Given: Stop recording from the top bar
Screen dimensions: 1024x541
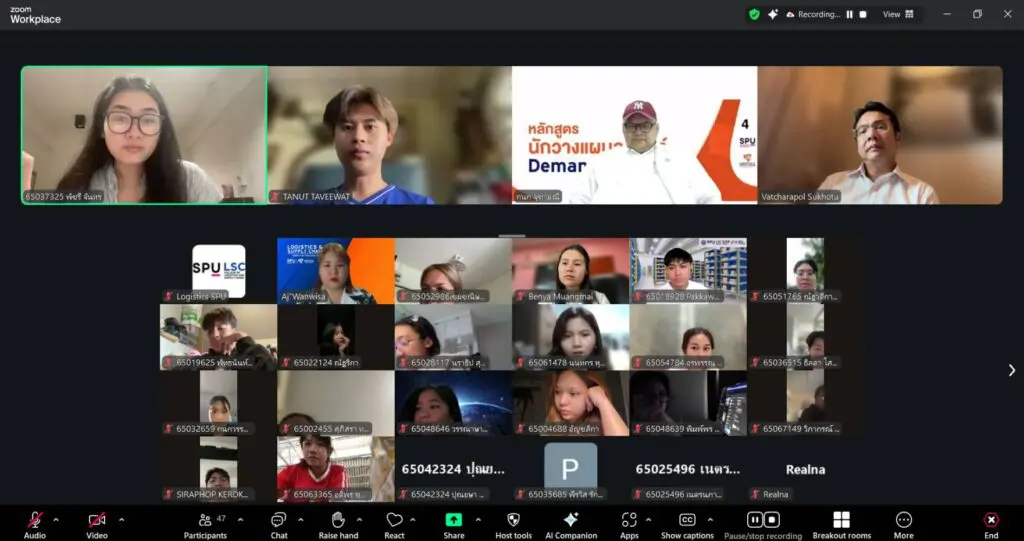Looking at the screenshot, I should 863,14.
